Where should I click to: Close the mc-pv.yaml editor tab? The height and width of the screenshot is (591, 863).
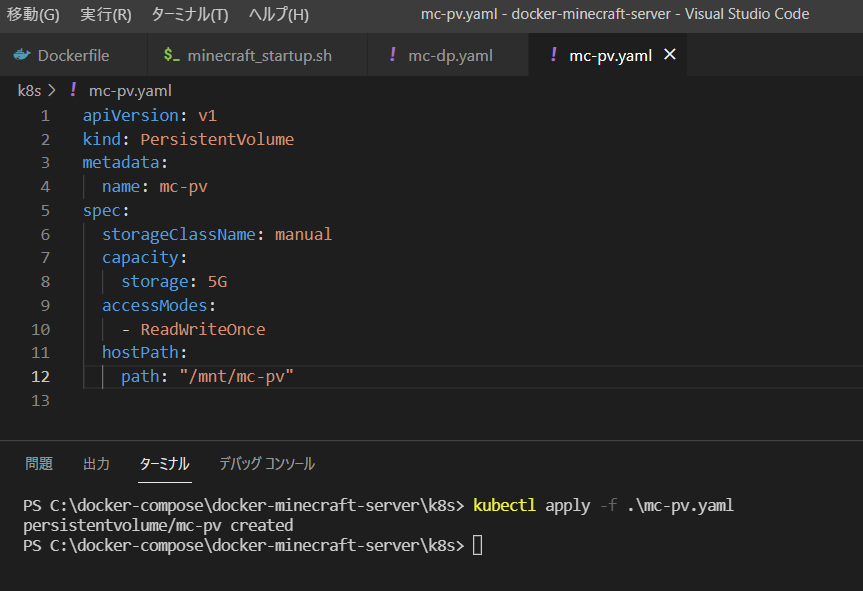tap(670, 55)
